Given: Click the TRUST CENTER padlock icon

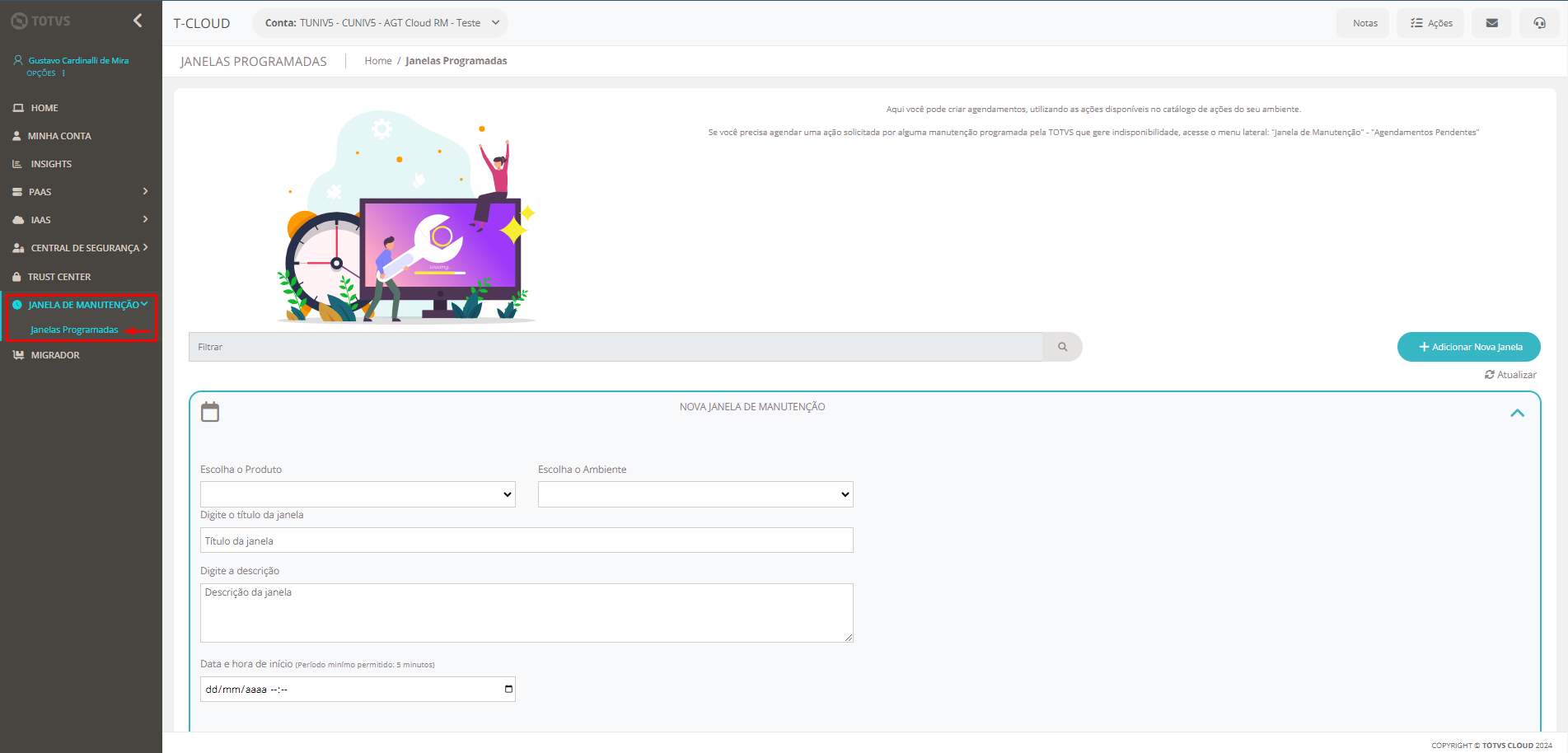Looking at the screenshot, I should click(x=16, y=277).
